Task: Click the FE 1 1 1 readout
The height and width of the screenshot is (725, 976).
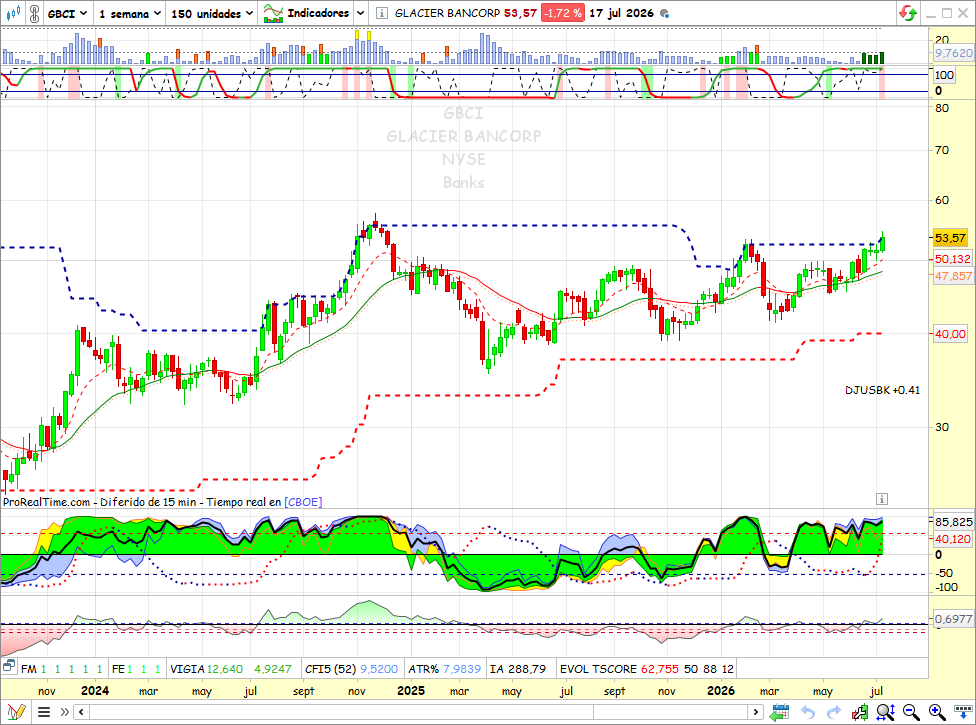Action: coord(136,669)
